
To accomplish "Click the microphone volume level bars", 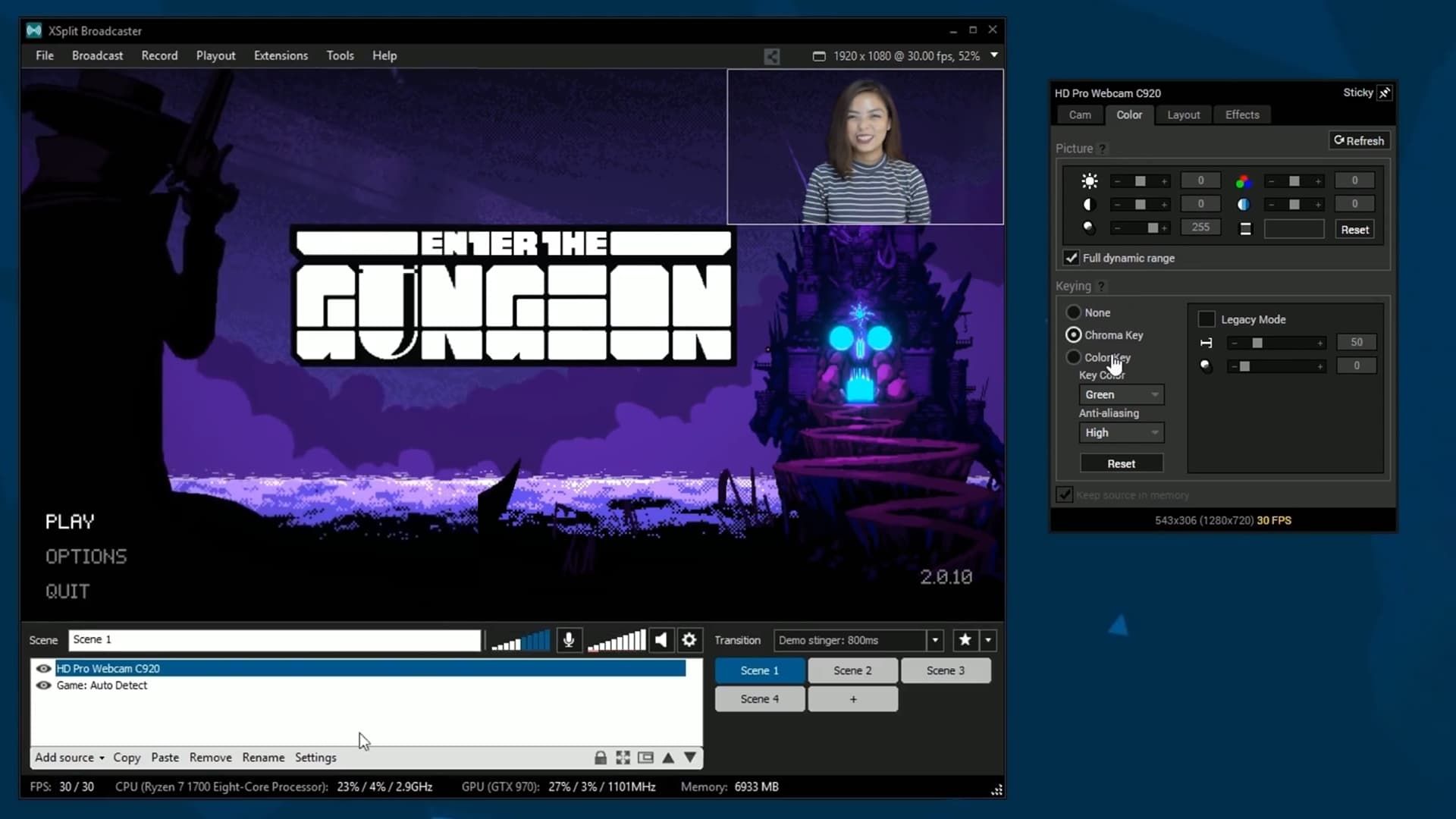I will click(520, 640).
